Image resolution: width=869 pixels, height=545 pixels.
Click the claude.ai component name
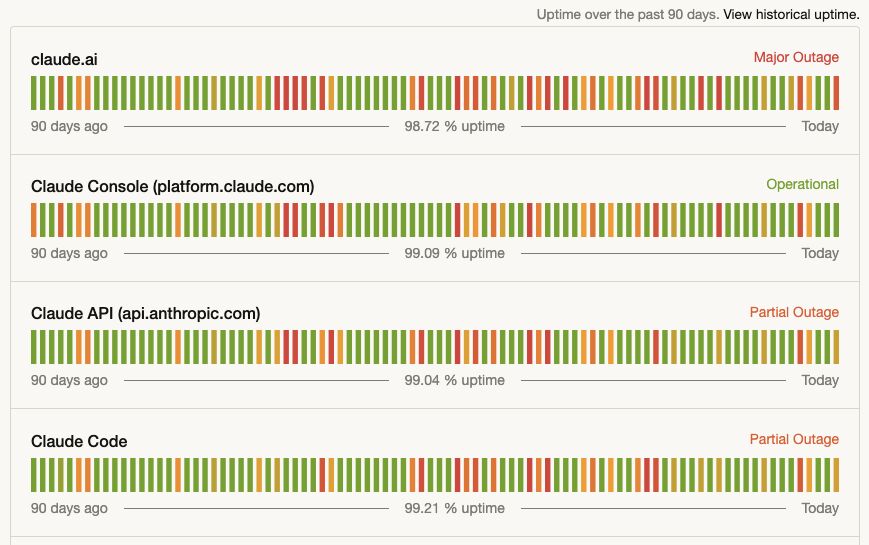(64, 59)
